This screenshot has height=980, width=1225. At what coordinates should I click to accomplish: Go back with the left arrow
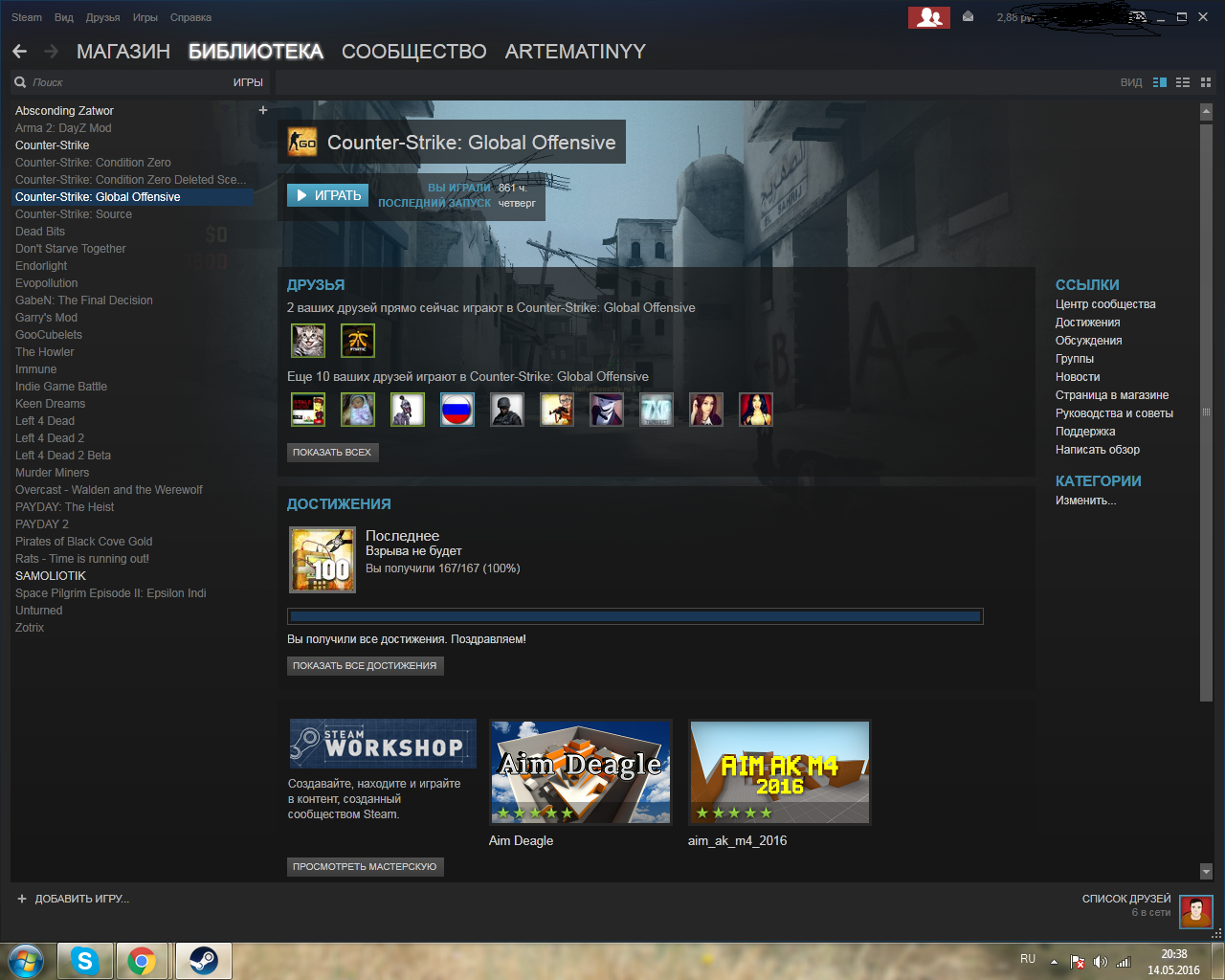[20, 52]
